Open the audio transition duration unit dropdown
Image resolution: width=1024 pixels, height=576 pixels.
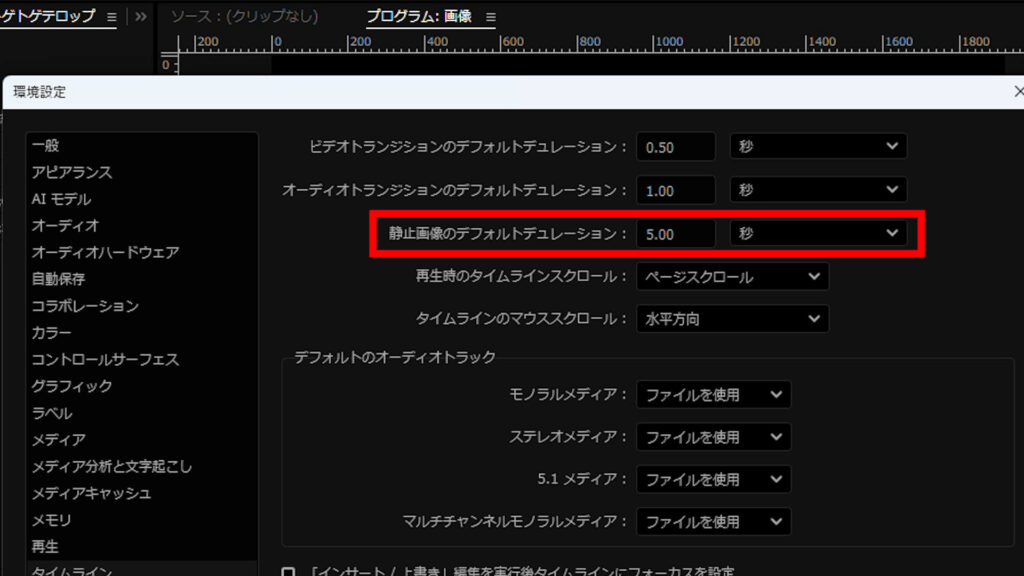pyautogui.click(x=818, y=190)
